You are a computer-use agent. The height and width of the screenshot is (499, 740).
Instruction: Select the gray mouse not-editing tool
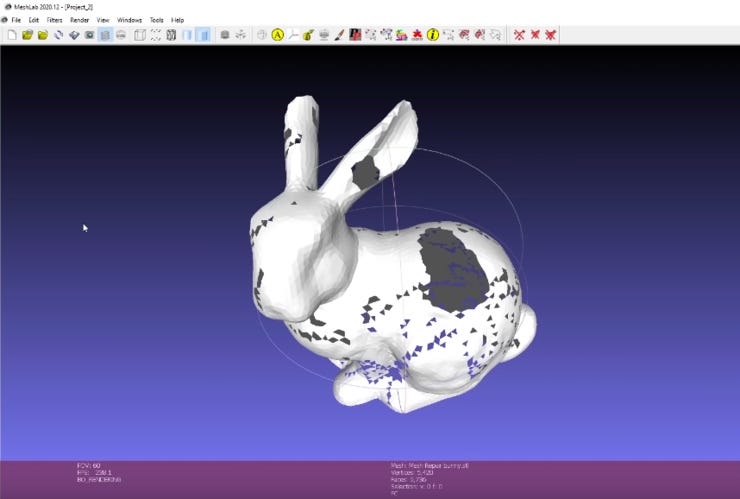[x=262, y=34]
